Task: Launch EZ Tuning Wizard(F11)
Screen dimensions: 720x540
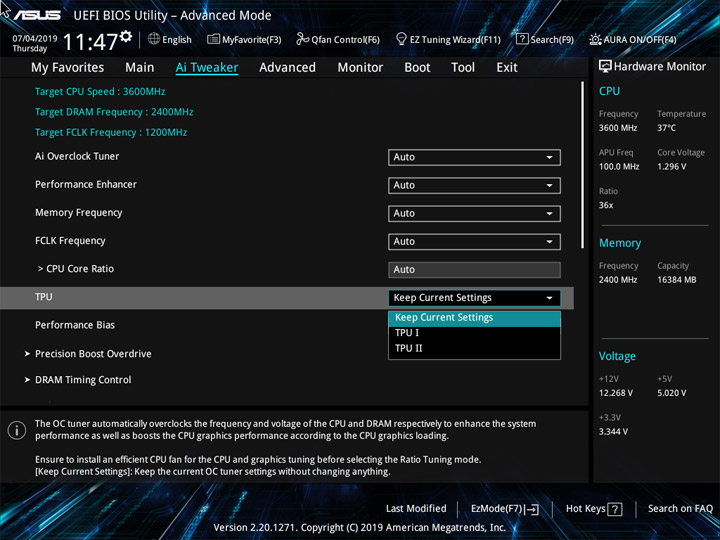Action: [448, 39]
